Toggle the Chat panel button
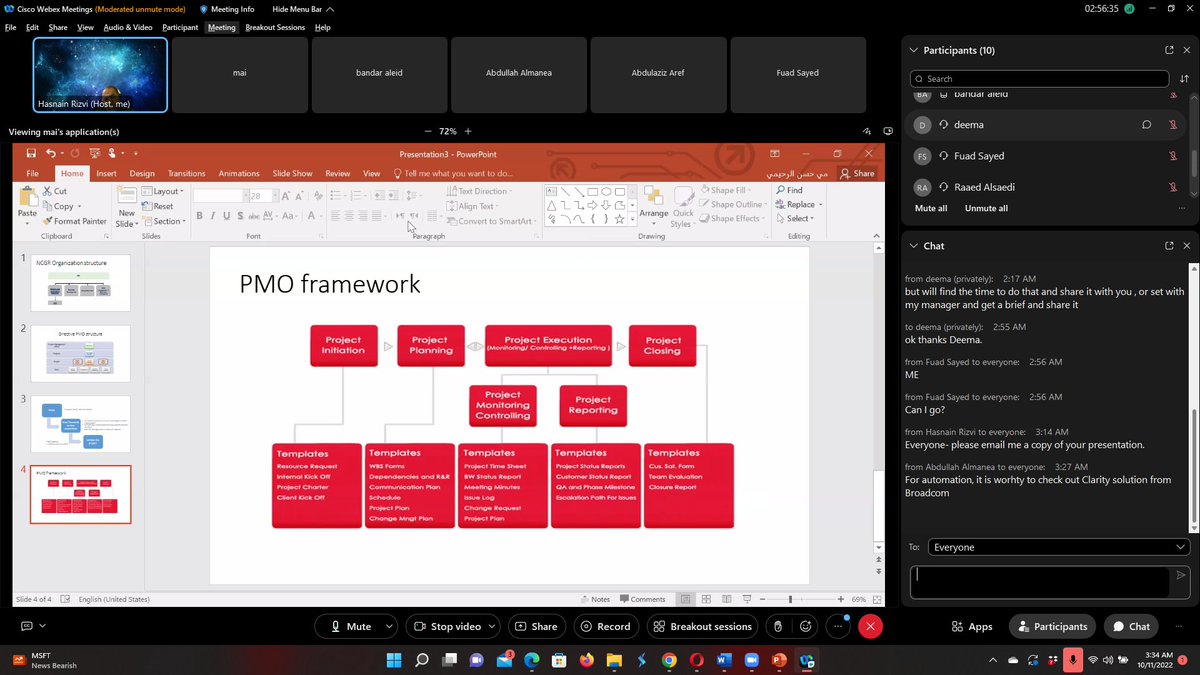Image resolution: width=1200 pixels, height=675 pixels. (1131, 626)
